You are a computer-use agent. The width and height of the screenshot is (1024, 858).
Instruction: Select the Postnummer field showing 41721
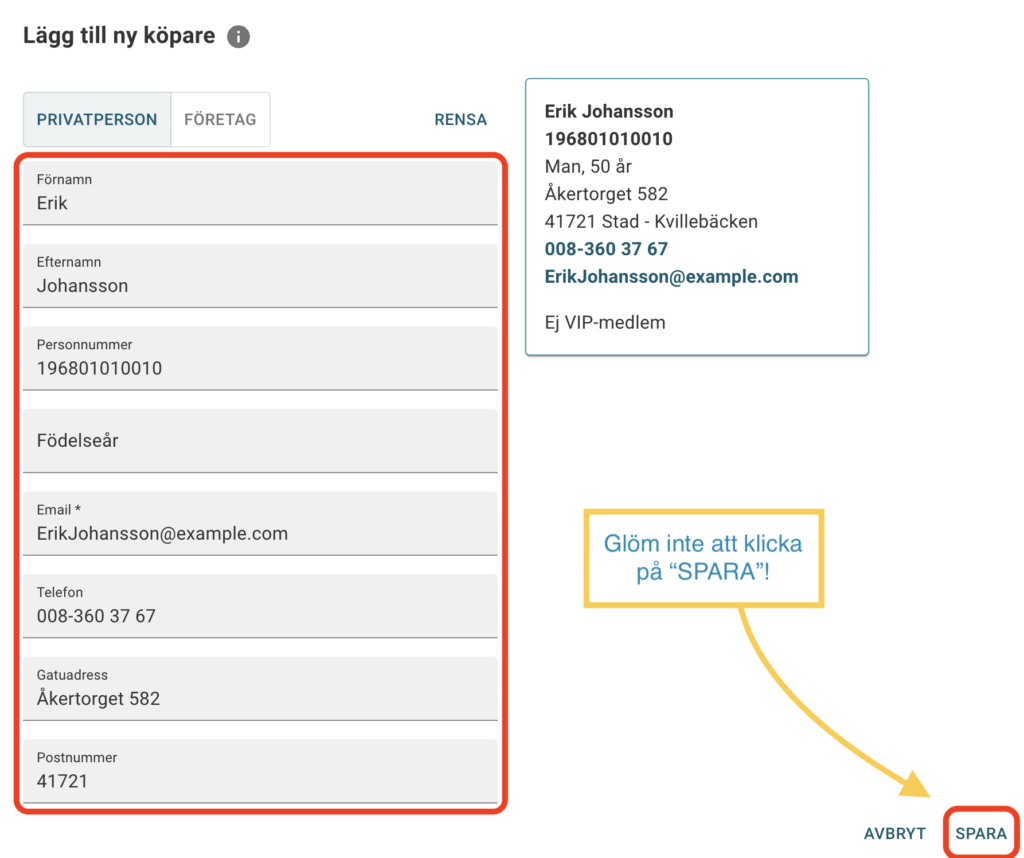(260, 771)
